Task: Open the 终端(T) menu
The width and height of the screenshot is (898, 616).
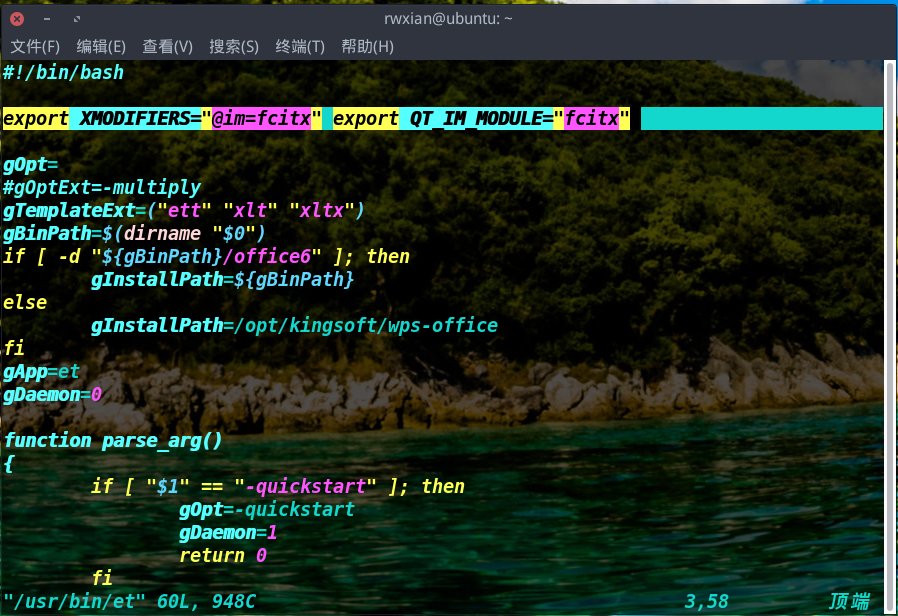Action: 300,47
